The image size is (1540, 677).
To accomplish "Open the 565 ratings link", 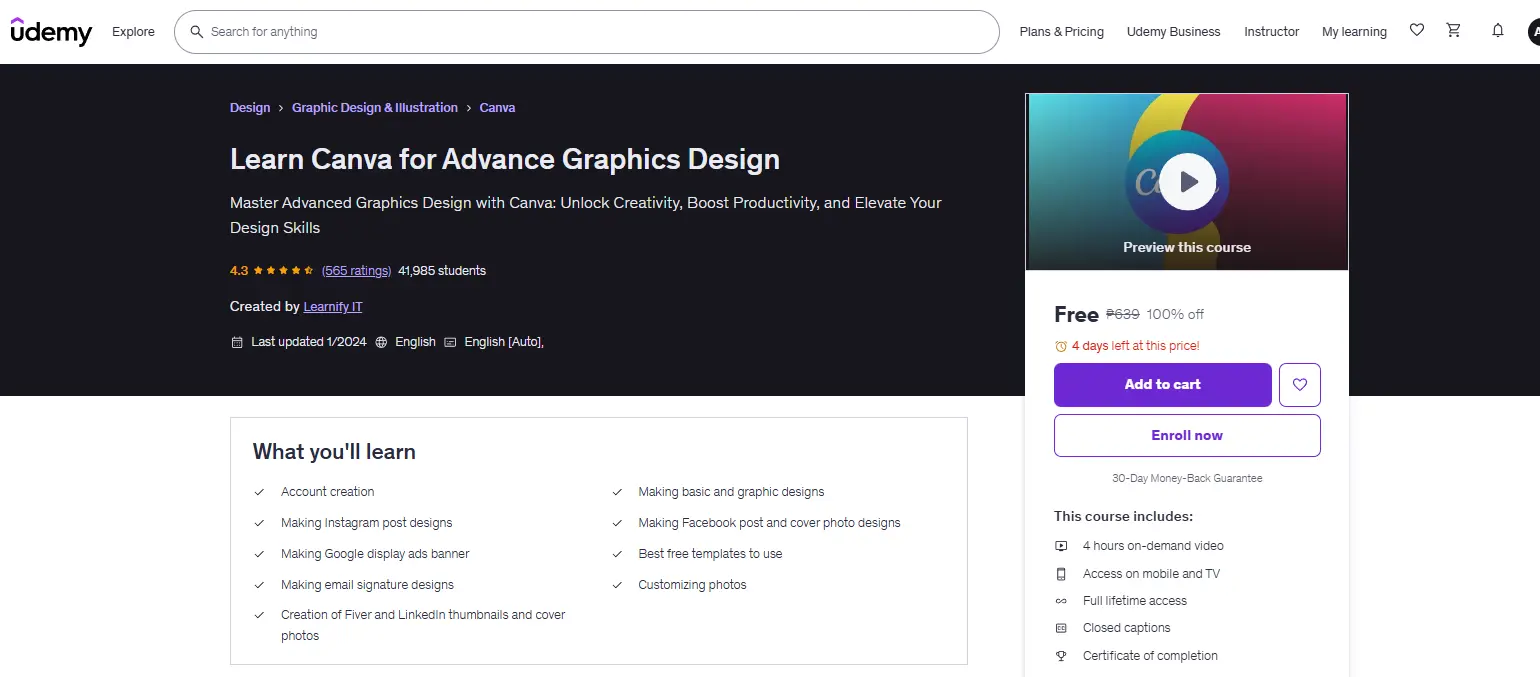I will [x=356, y=271].
